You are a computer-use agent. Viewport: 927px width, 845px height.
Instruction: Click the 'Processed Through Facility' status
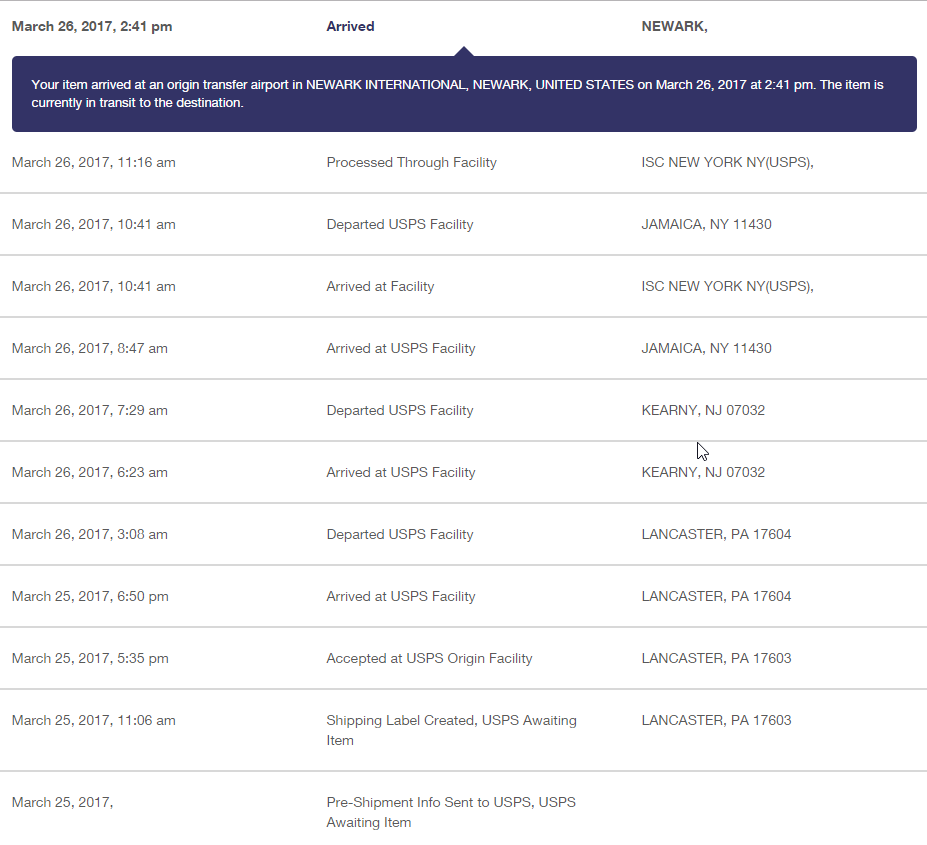pyautogui.click(x=411, y=163)
